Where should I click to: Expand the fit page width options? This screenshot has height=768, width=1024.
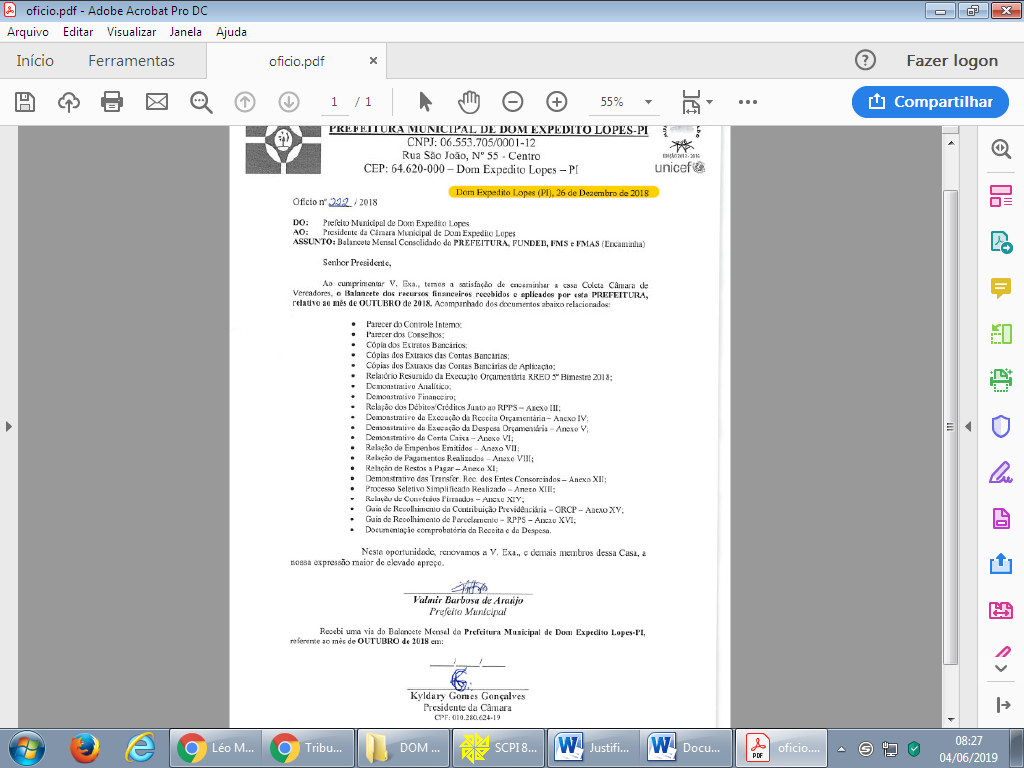pos(697,102)
